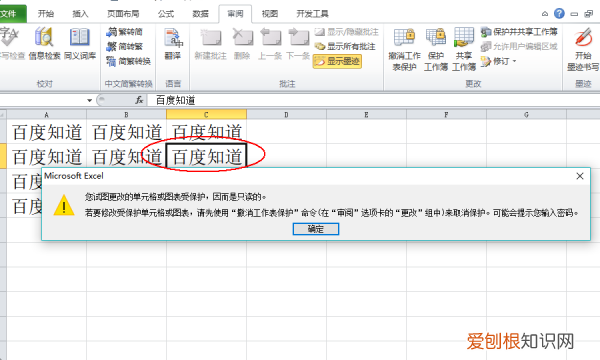Close the Microsoft Excel warning dialog
The height and width of the screenshot is (360, 600).
pos(580,176)
